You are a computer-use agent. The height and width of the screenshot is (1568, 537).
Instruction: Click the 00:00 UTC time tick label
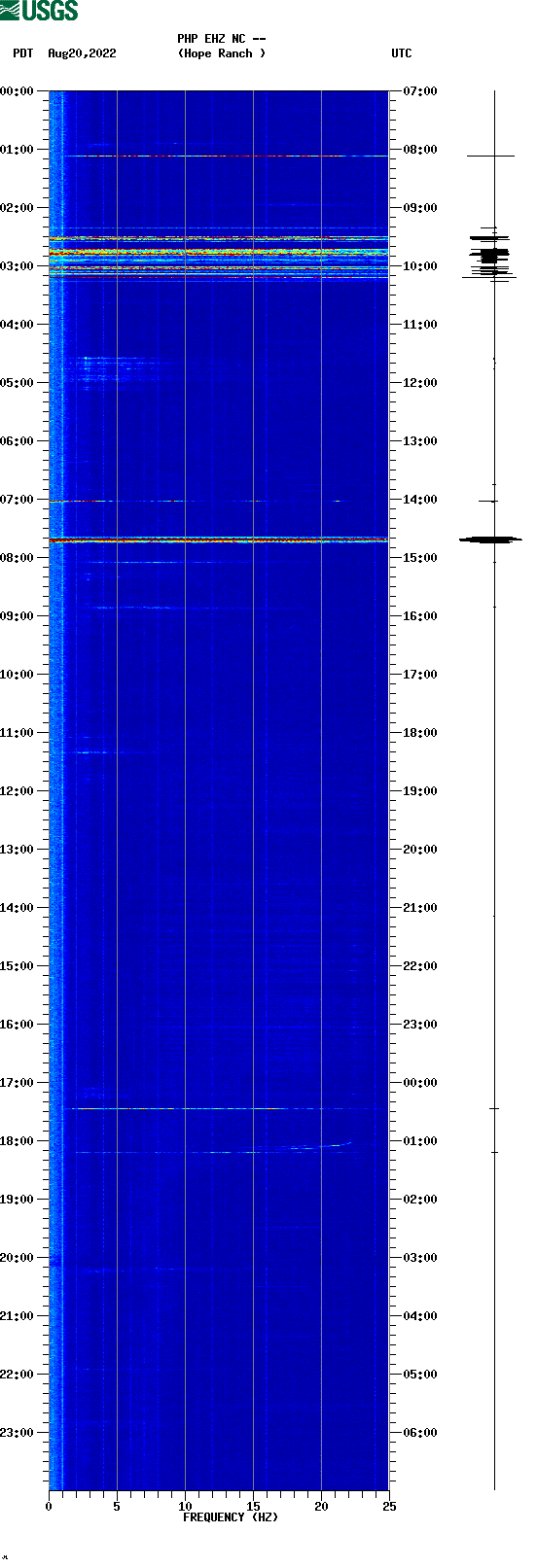[420, 1083]
